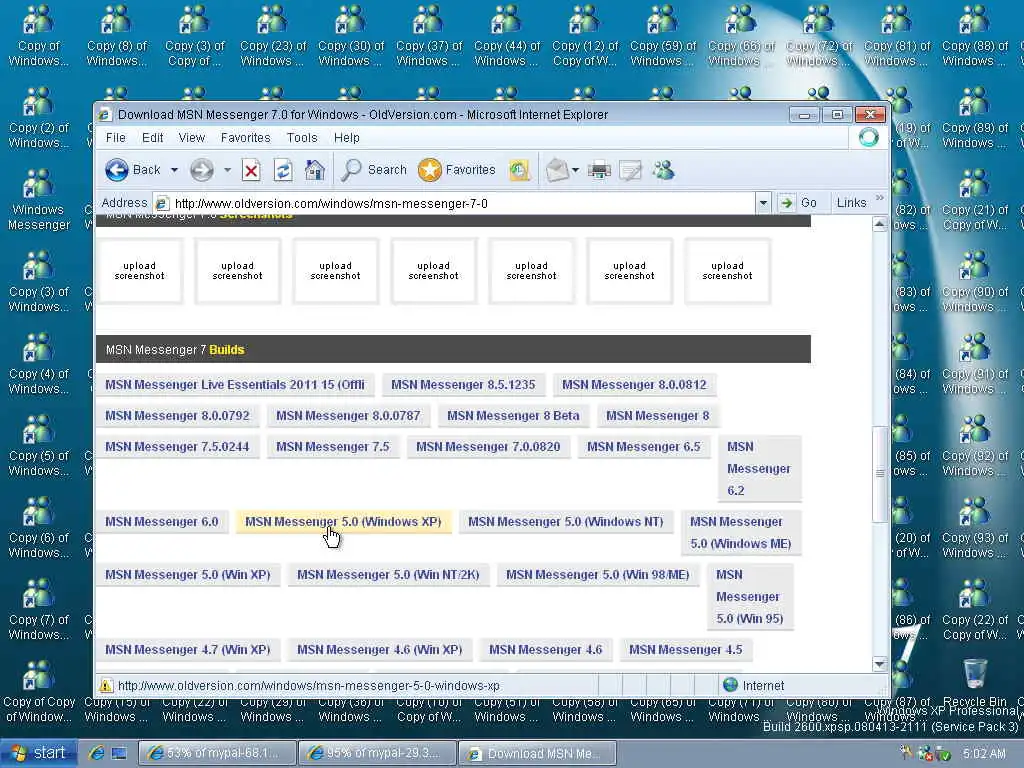Open Copy (7) of Windows shortcut
Image resolution: width=1024 pixels, height=768 pixels.
pyautogui.click(x=39, y=611)
